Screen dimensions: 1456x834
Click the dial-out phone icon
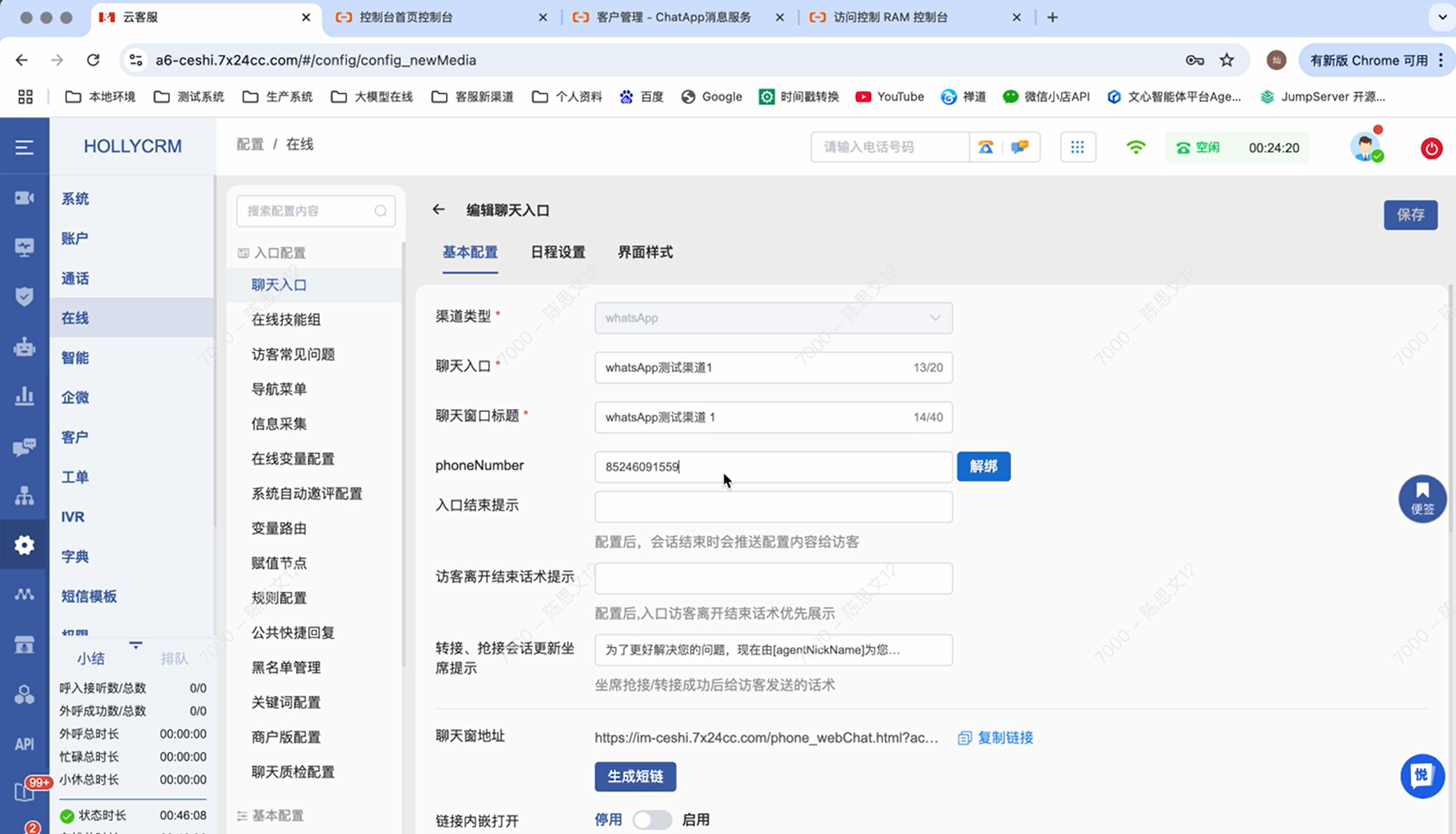pyautogui.click(x=986, y=147)
